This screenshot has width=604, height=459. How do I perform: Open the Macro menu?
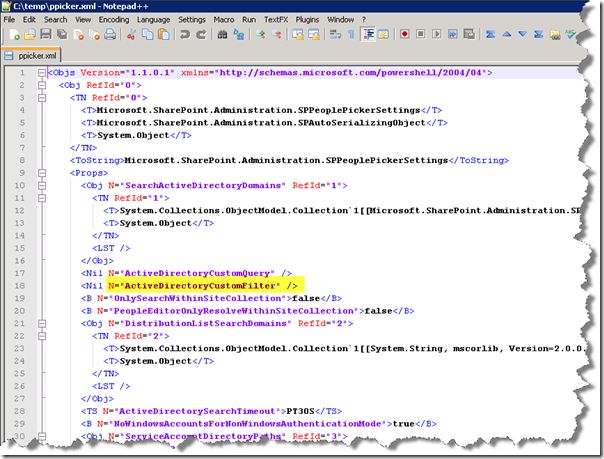[224, 20]
